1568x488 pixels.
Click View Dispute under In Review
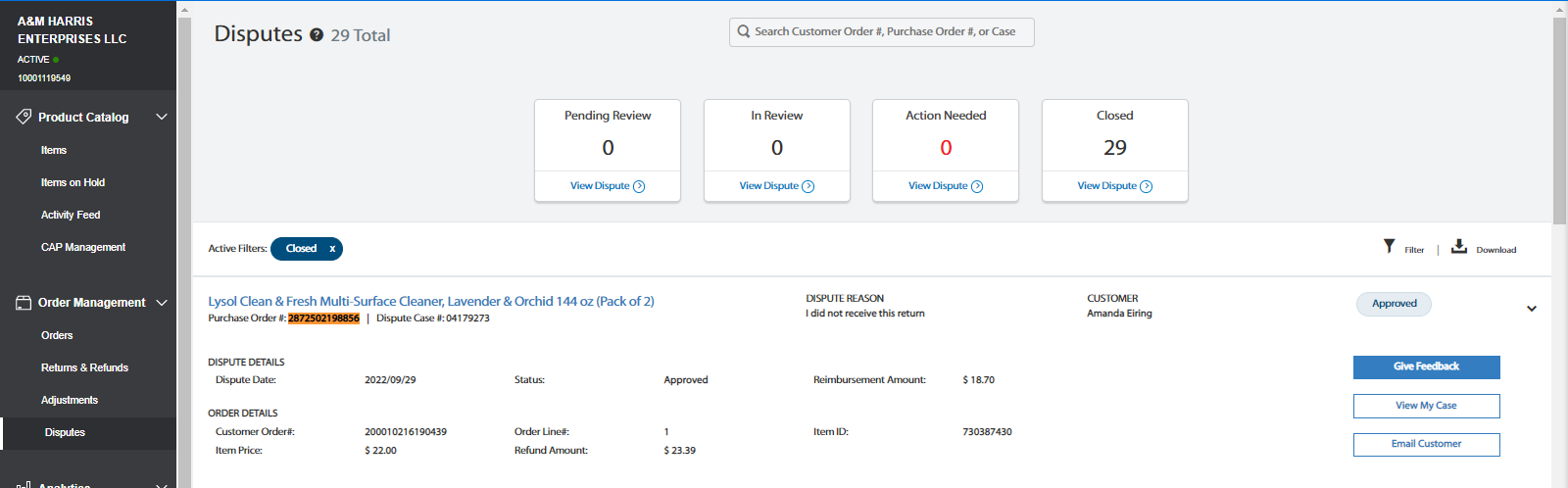tap(769, 186)
